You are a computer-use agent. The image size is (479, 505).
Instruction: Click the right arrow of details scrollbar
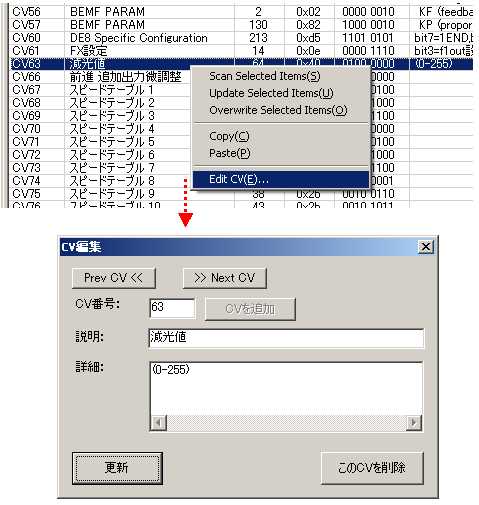click(x=414, y=423)
